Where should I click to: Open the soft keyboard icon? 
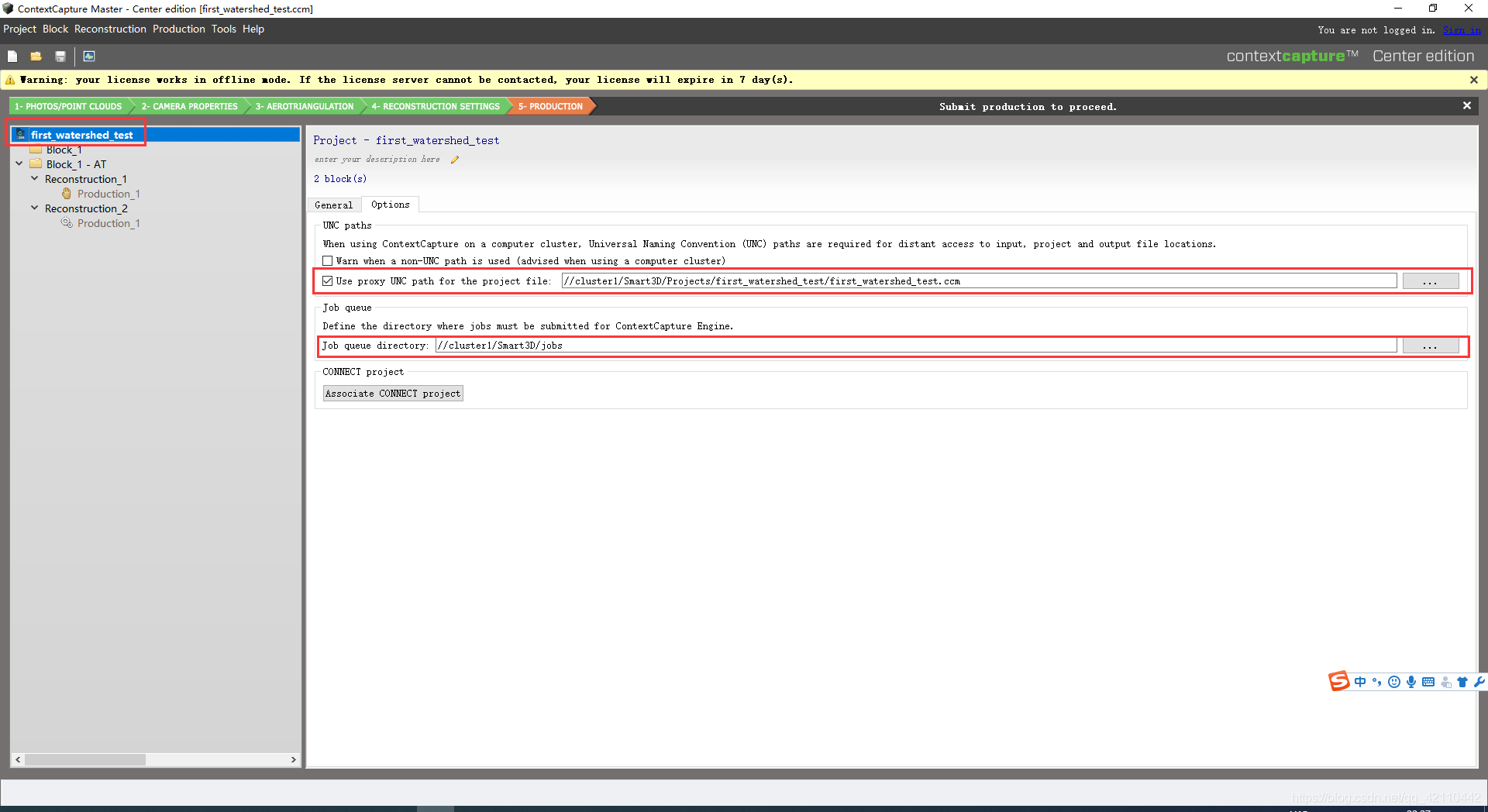[x=1428, y=682]
